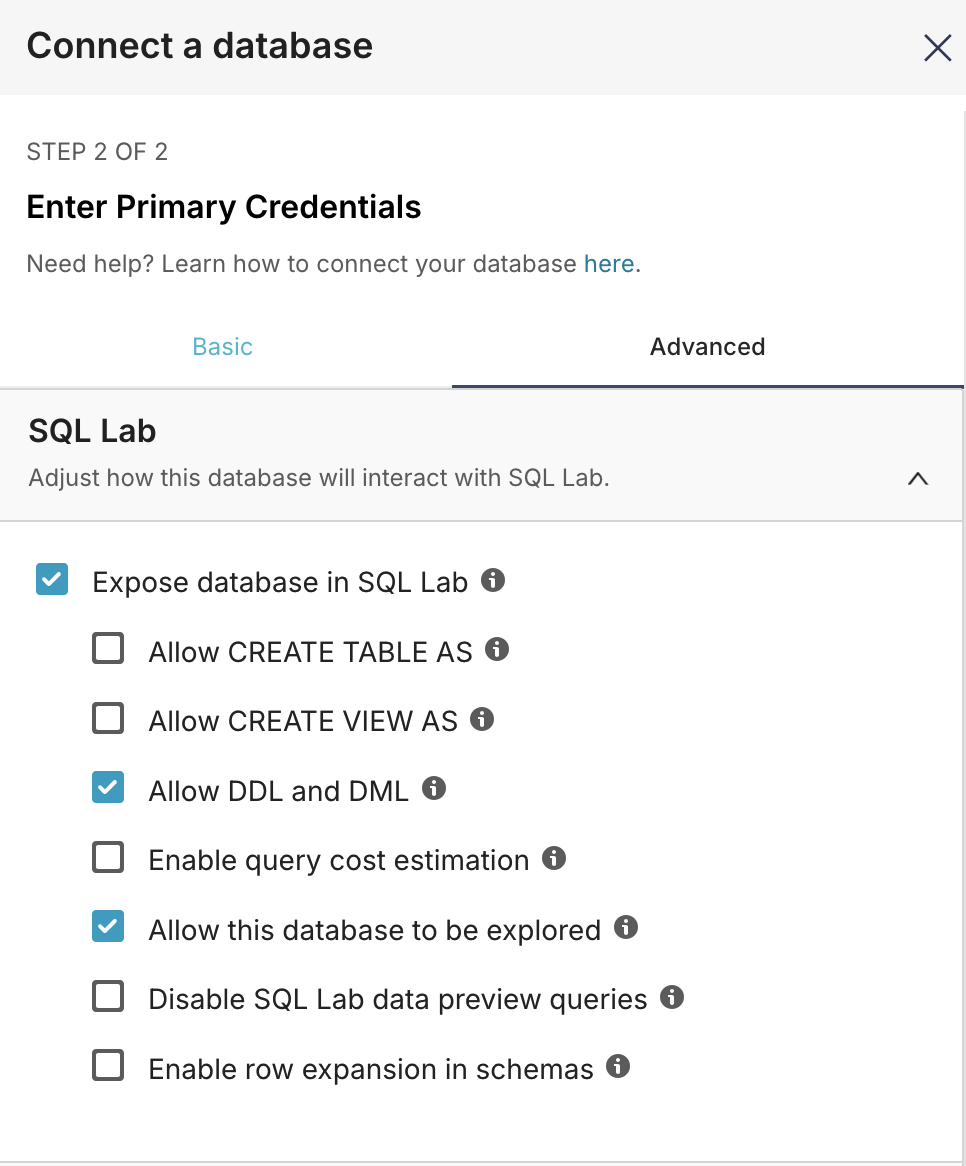Click info icon beside Allow DDL and DML
The image size is (966, 1166).
point(434,788)
